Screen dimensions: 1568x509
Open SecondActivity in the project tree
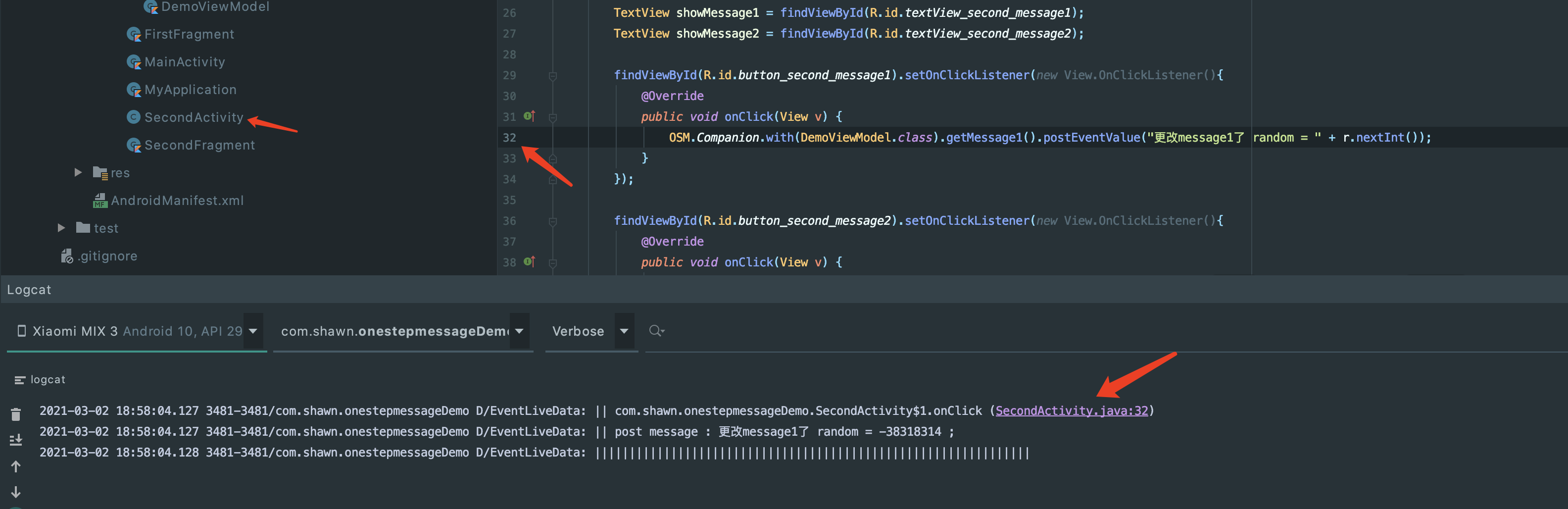coord(194,117)
